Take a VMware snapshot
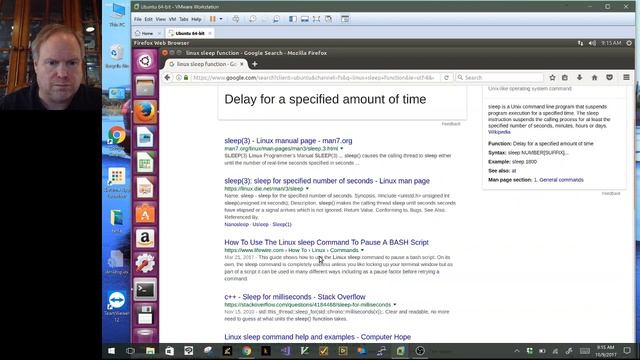Screen dimensions: 640x360 click(252, 19)
